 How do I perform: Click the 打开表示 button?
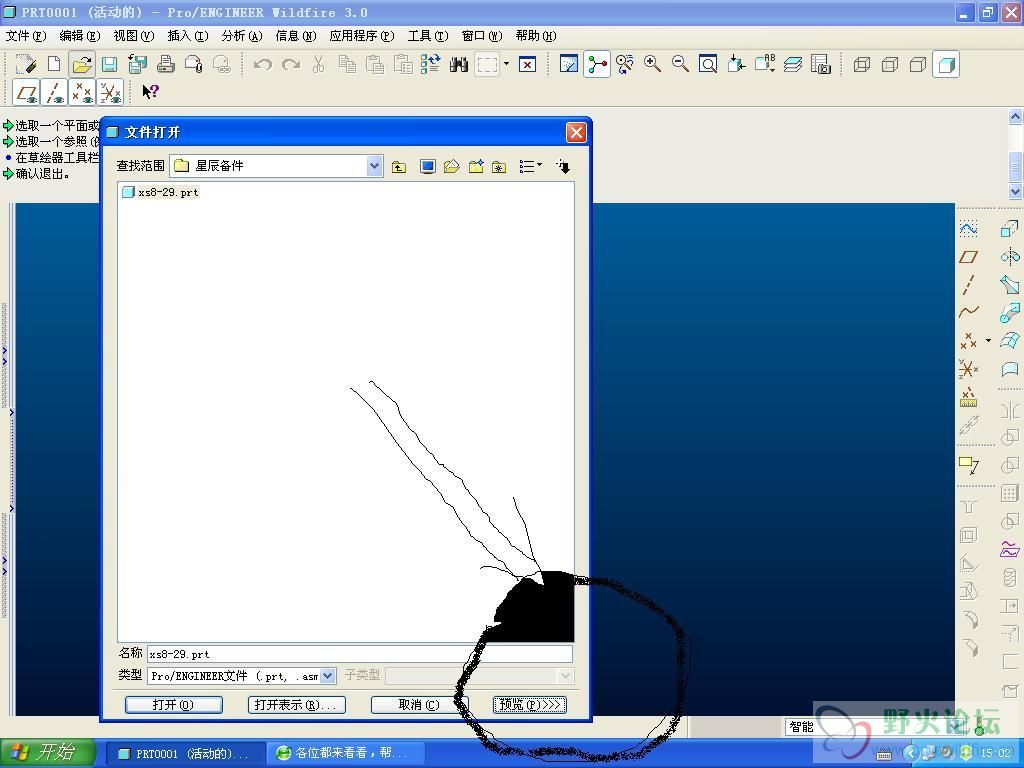[x=296, y=705]
